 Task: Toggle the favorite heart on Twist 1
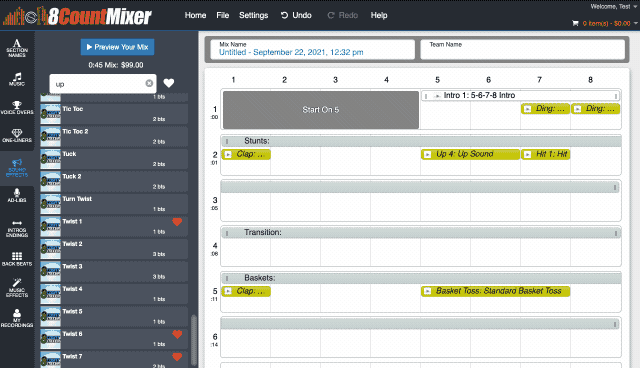(177, 222)
